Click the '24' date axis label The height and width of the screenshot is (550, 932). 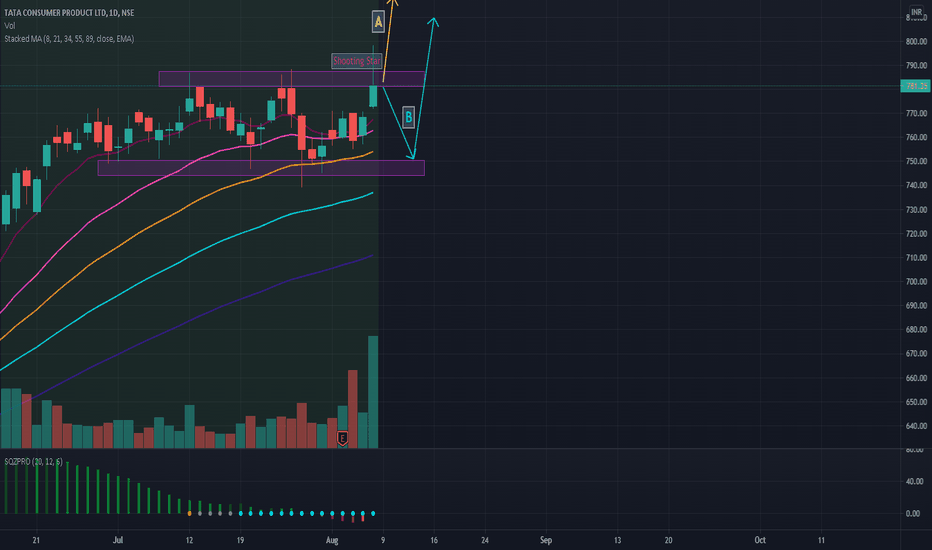pos(485,540)
